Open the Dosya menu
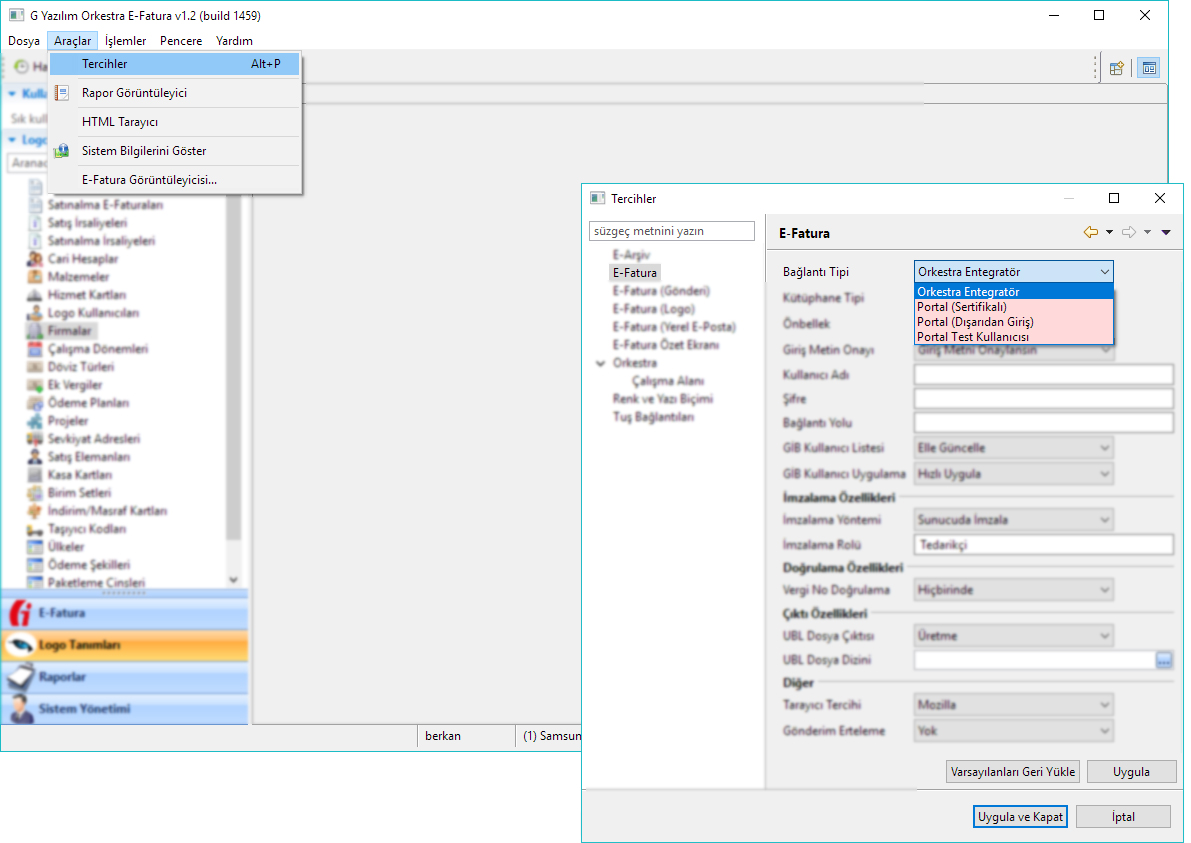 [24, 41]
